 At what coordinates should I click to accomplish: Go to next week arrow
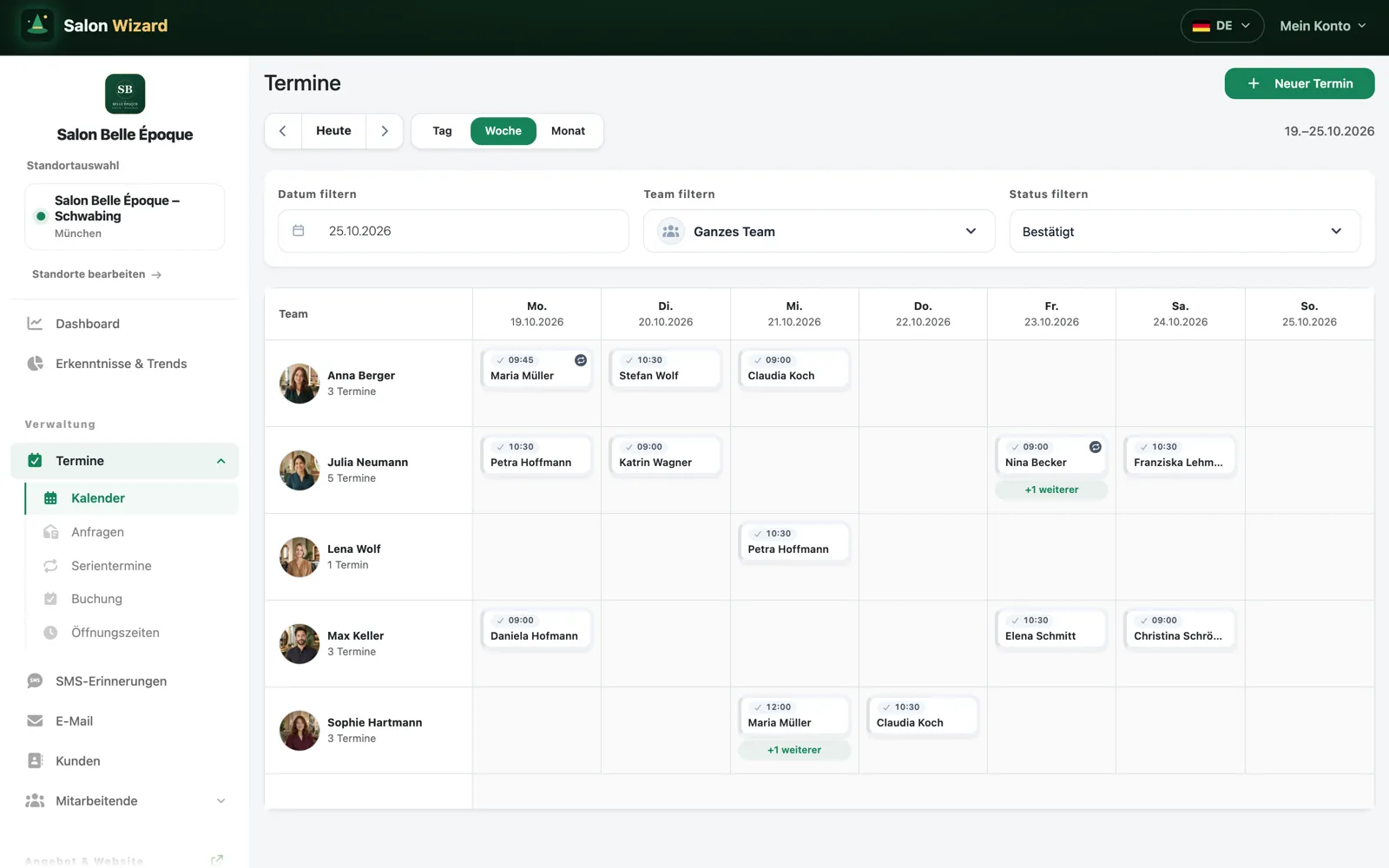coord(385,131)
